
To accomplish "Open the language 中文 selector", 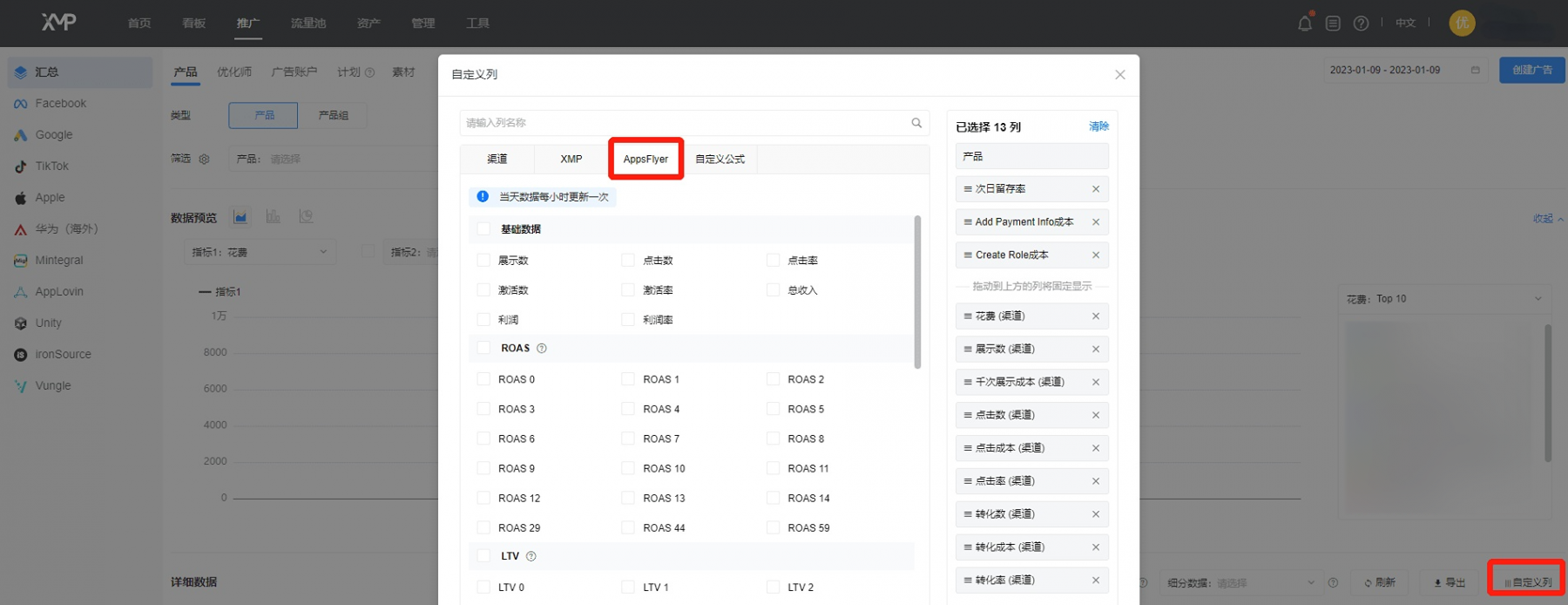I will (1406, 24).
